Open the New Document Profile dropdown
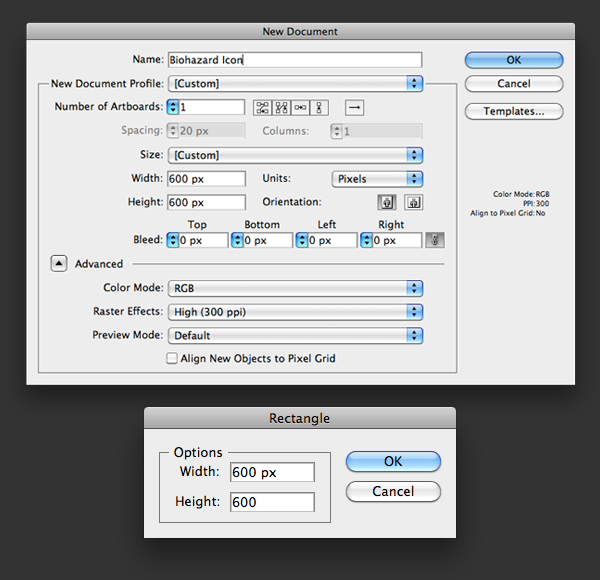Screen dimensions: 600x580 click(x=295, y=84)
